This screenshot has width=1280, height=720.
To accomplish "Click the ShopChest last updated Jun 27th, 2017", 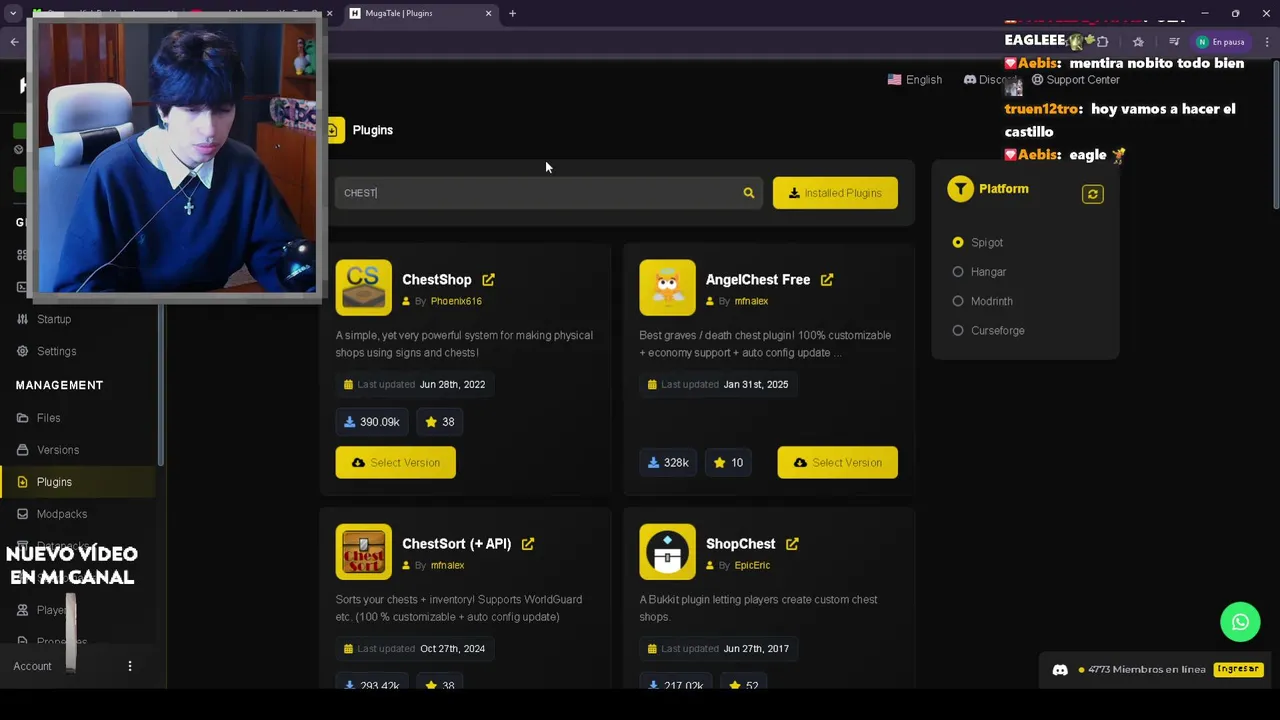I will click(x=718, y=649).
